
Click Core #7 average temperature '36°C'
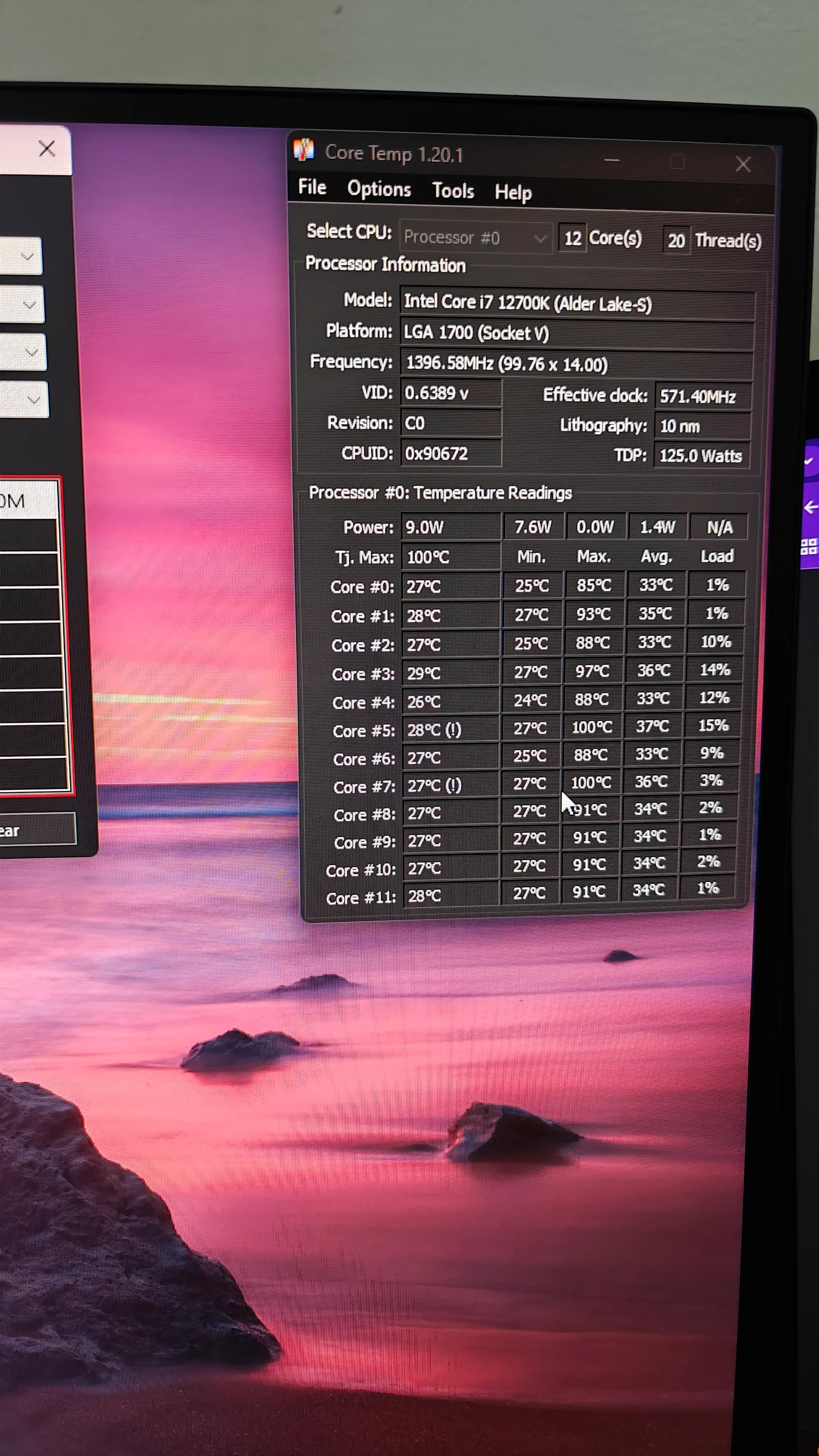[651, 782]
